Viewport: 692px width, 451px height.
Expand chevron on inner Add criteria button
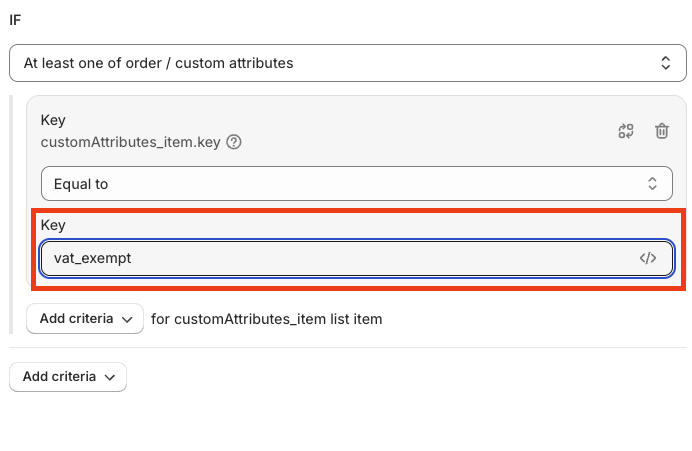pos(126,319)
